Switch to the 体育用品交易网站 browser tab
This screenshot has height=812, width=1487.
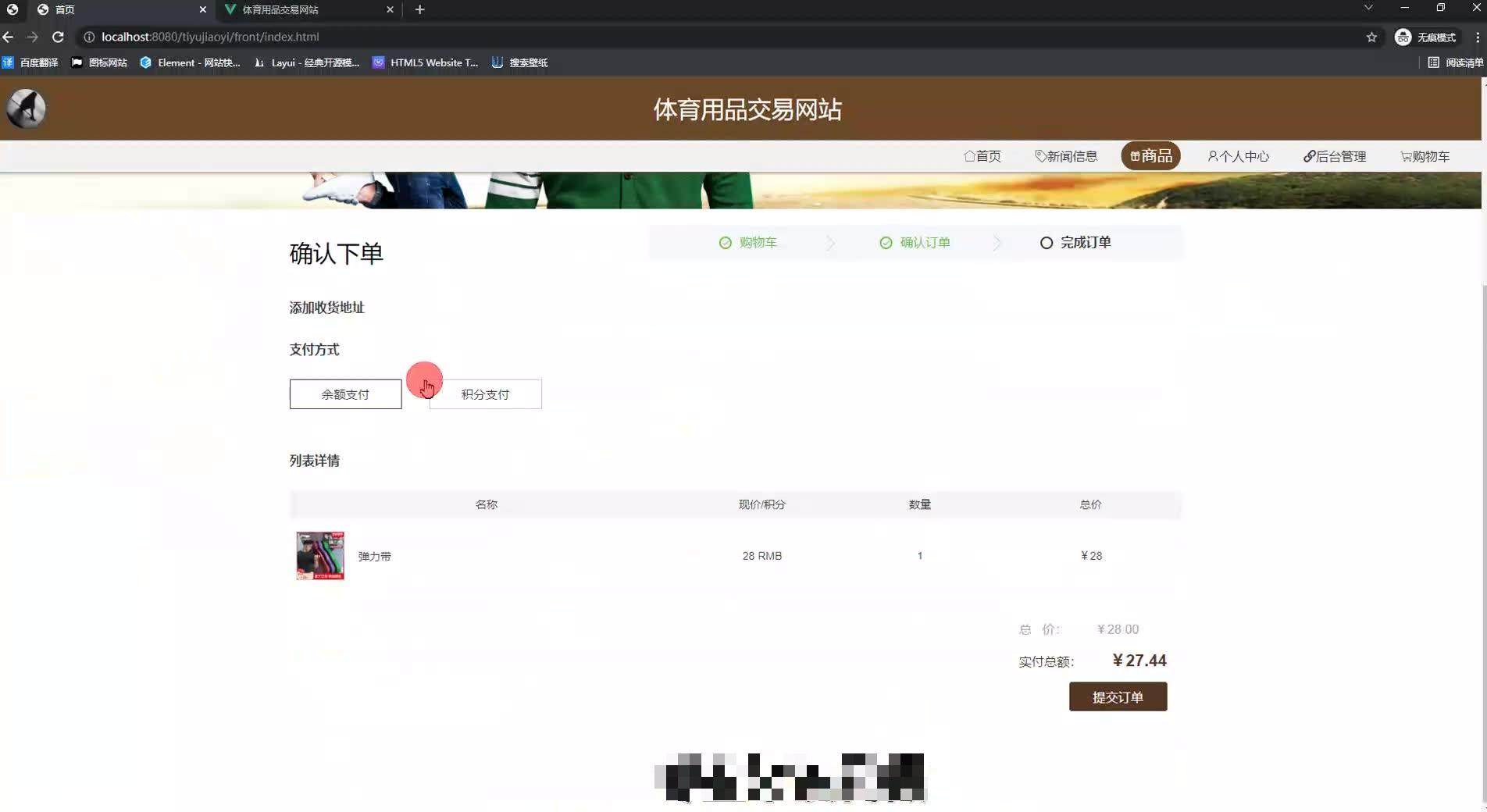pos(308,9)
